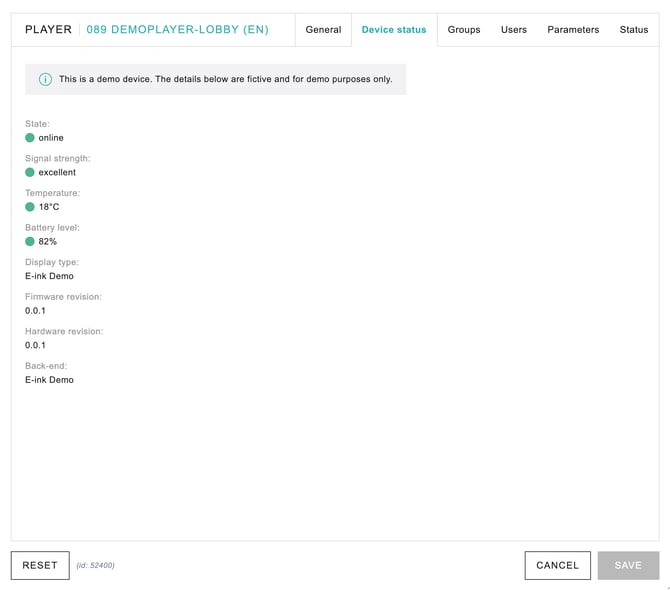This screenshot has width=670, height=590.
Task: Open the Users tab
Action: click(x=514, y=30)
